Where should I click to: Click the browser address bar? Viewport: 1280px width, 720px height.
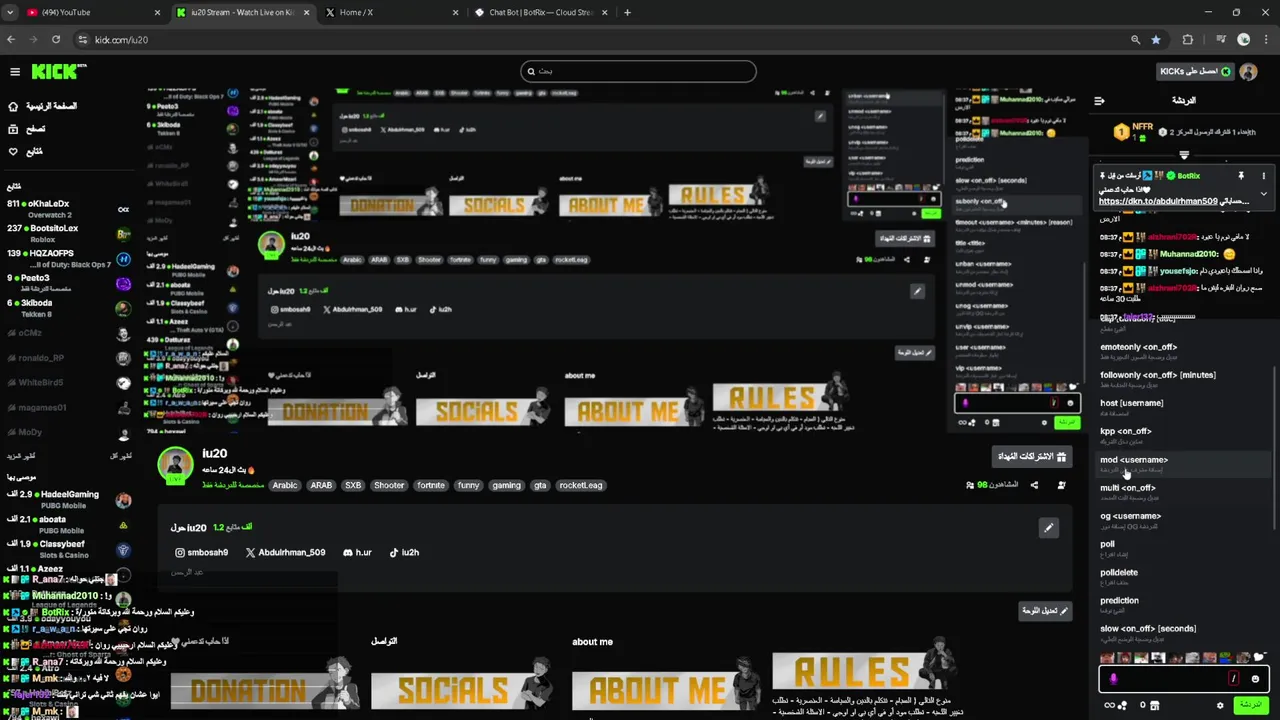pos(600,40)
